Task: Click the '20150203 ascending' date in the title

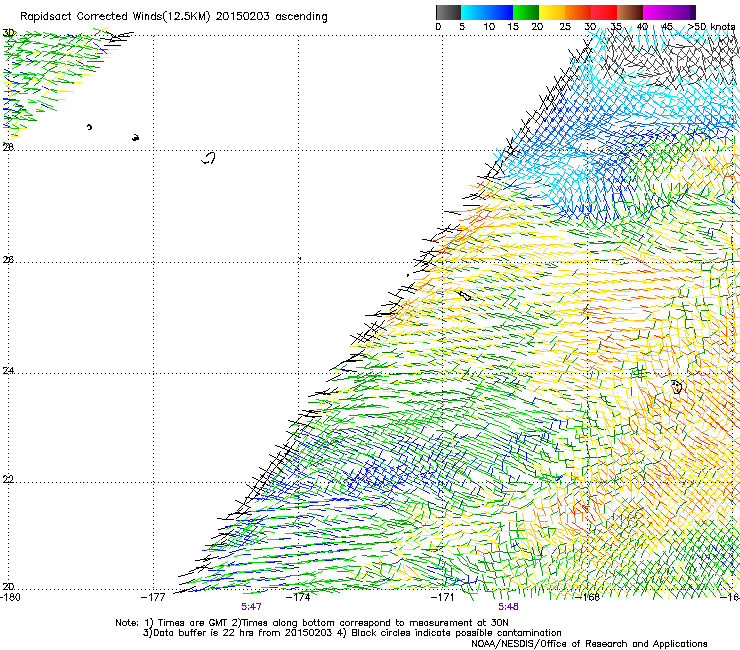Action: click(x=271, y=17)
